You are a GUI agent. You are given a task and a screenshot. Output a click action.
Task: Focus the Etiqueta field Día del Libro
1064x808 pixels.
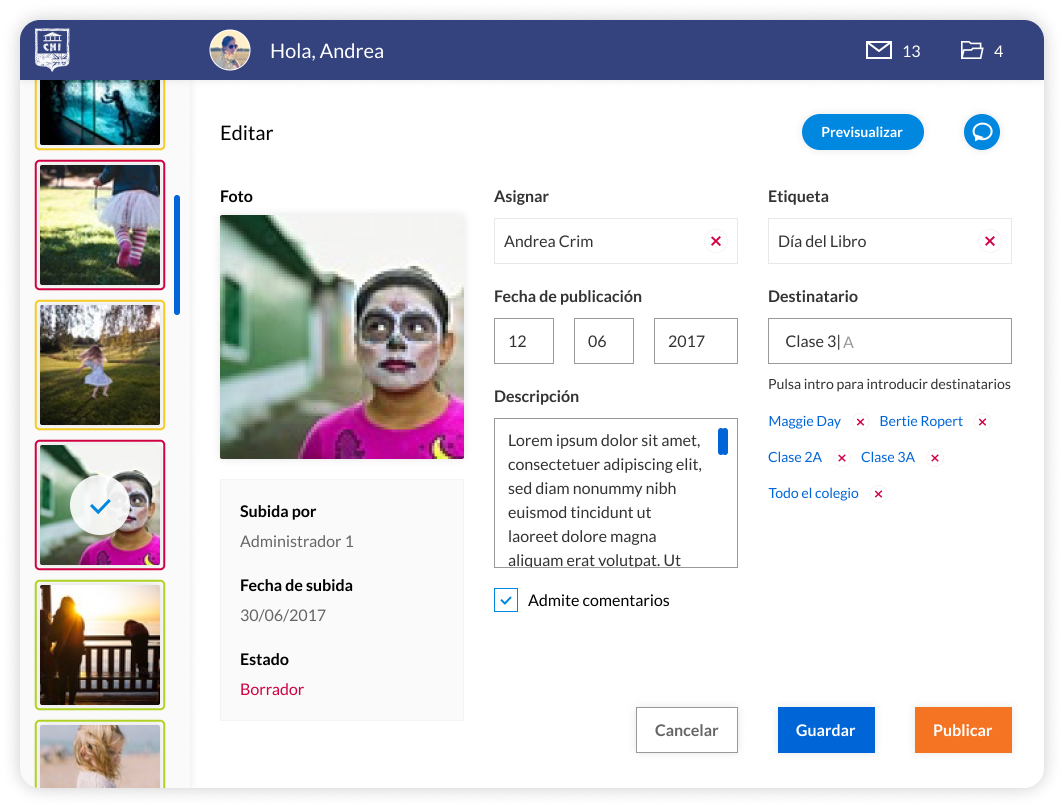(890, 241)
